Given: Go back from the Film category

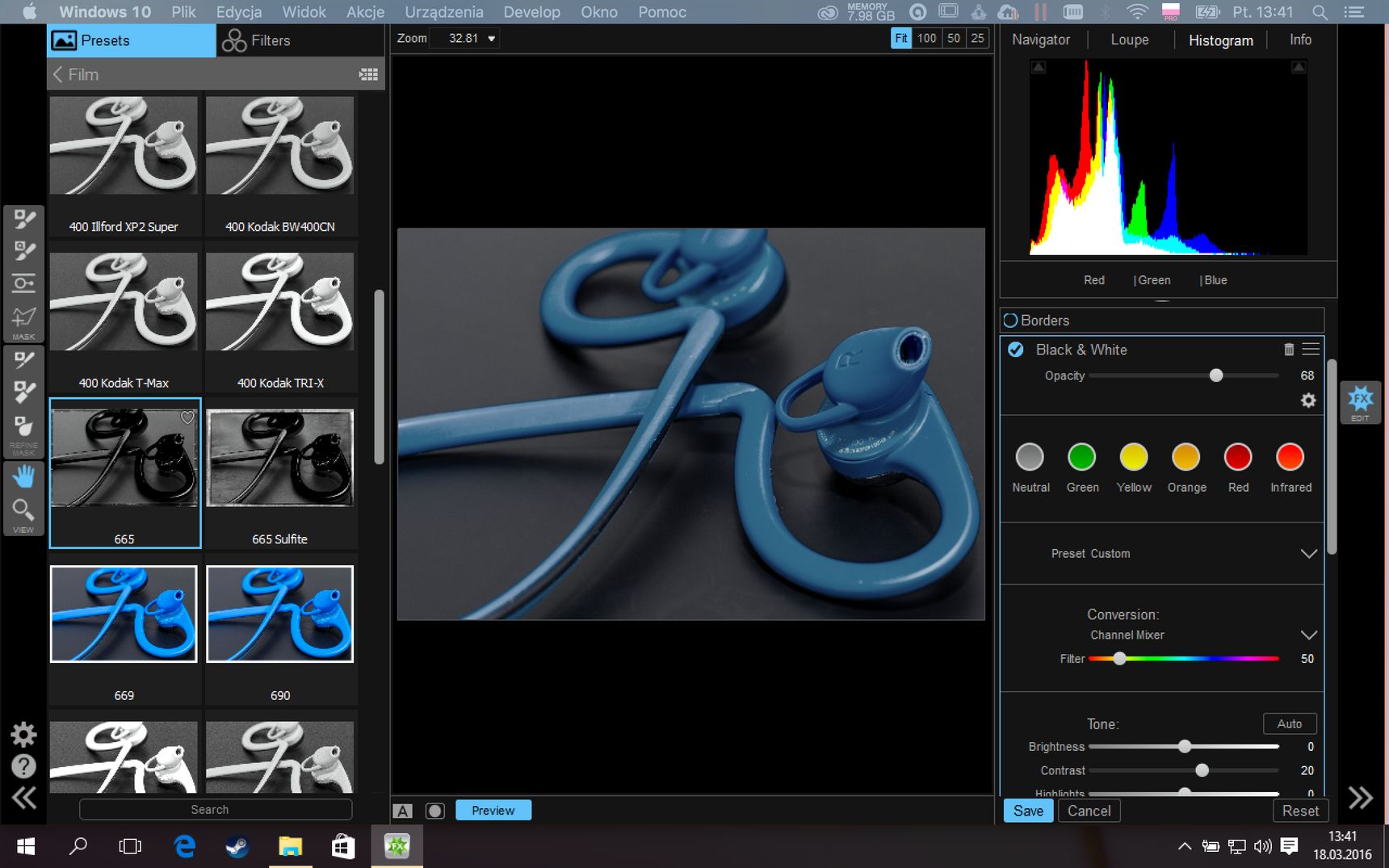Looking at the screenshot, I should [x=57, y=74].
